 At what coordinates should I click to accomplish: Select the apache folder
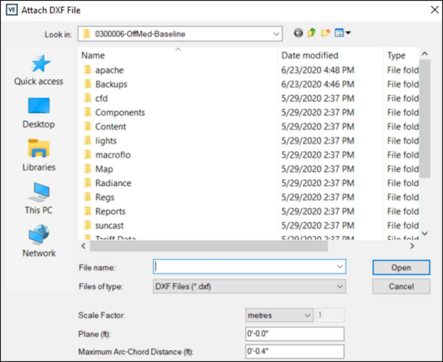click(x=109, y=70)
